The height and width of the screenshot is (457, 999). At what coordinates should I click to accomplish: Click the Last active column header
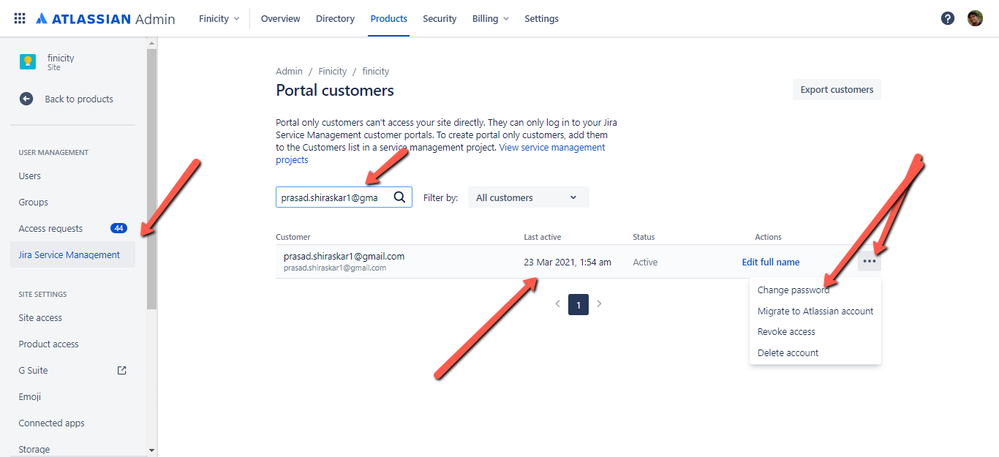click(542, 237)
